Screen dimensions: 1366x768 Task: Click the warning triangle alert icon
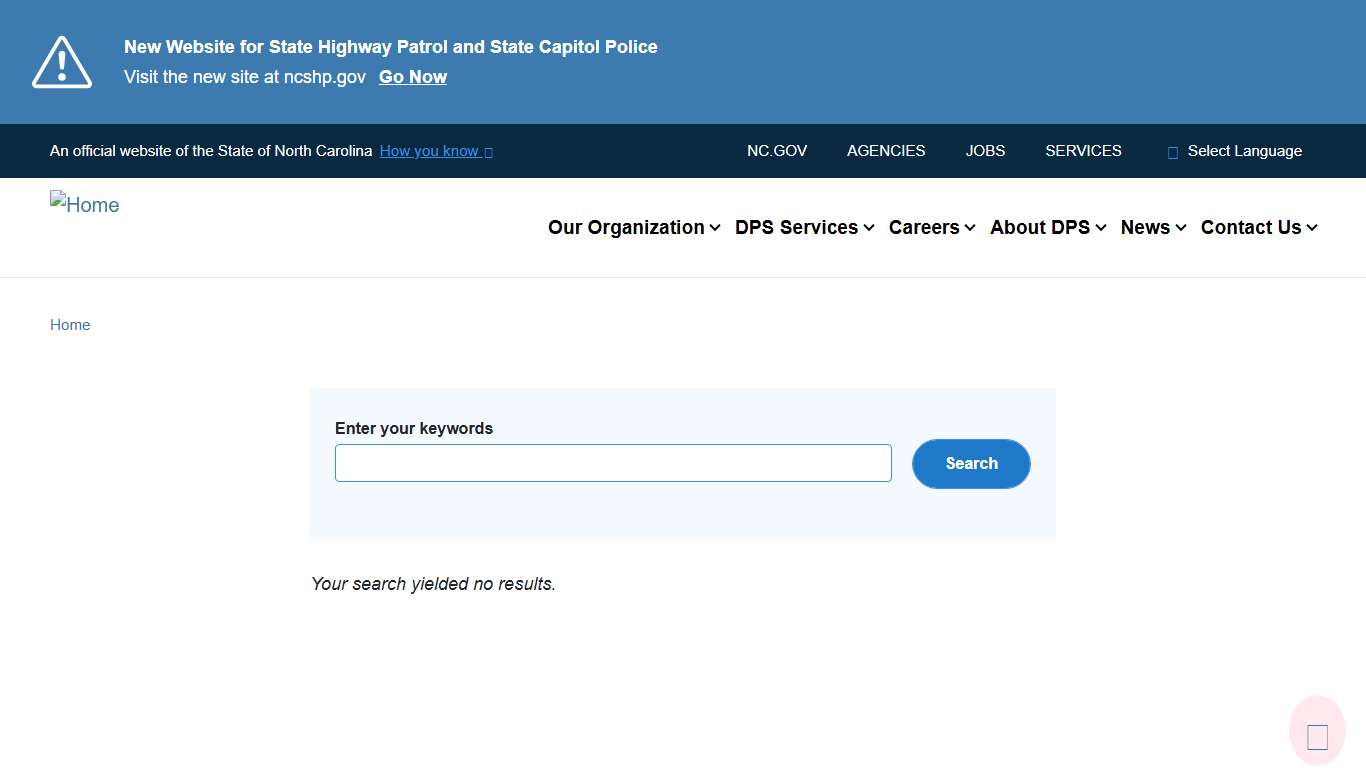pos(61,61)
